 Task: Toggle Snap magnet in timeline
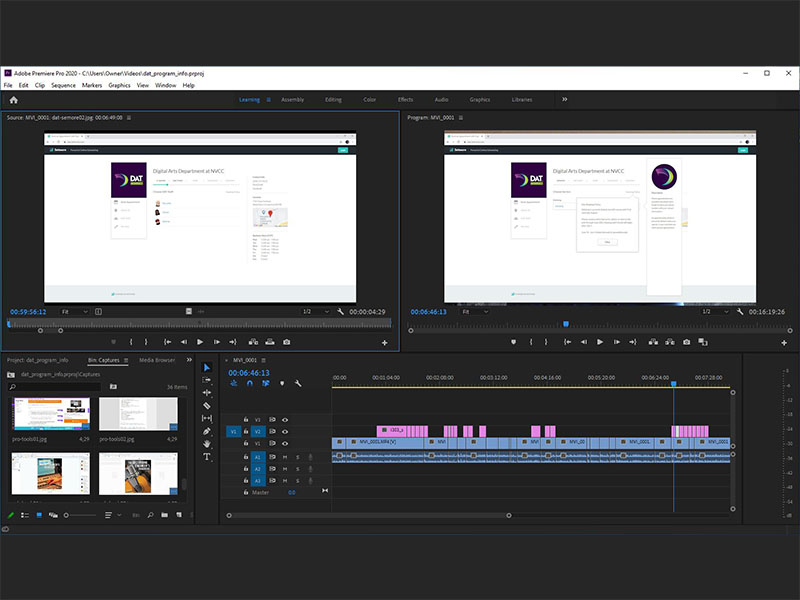pos(249,383)
